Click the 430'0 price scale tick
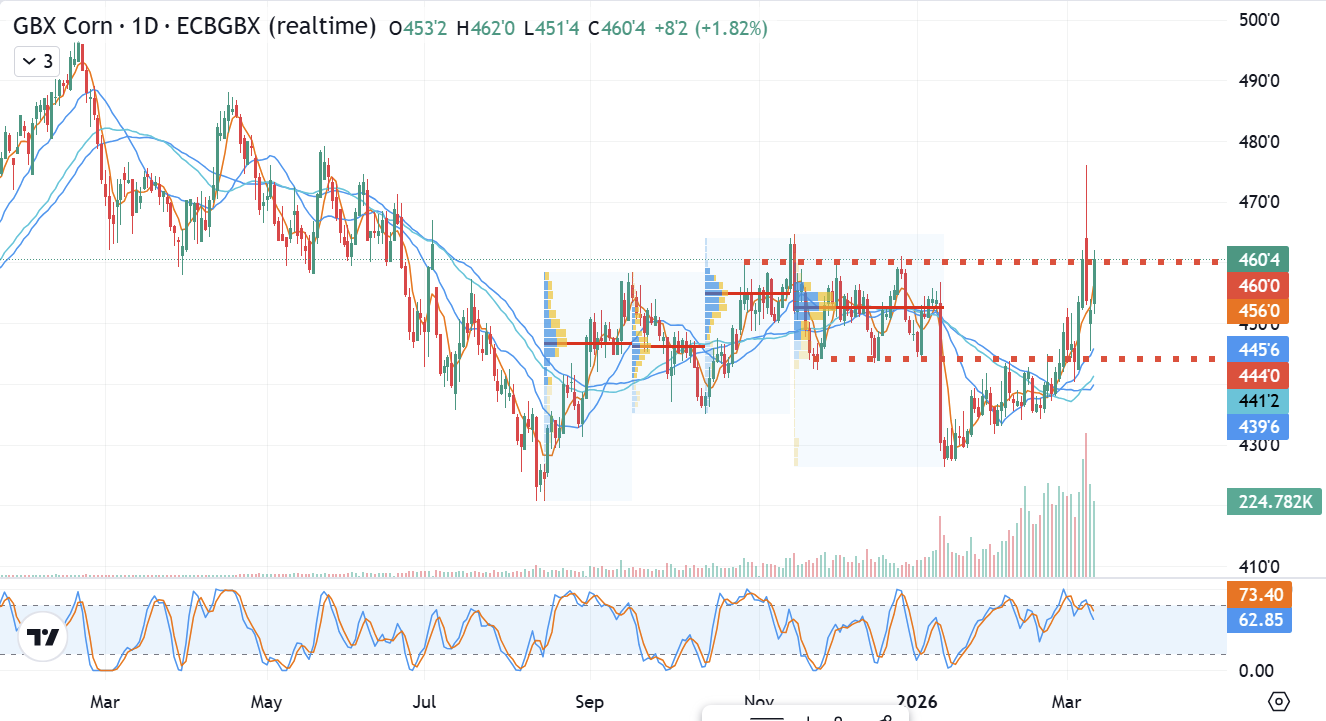The height and width of the screenshot is (721, 1326). point(1260,445)
